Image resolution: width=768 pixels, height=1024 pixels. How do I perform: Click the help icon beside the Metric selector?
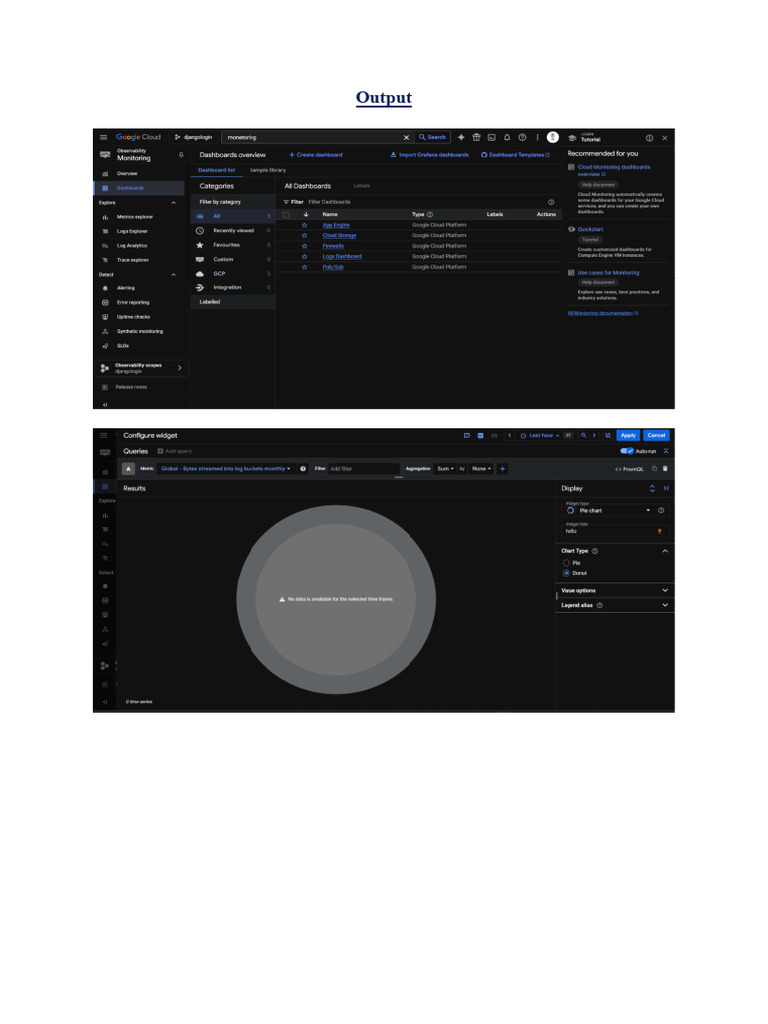pos(303,468)
